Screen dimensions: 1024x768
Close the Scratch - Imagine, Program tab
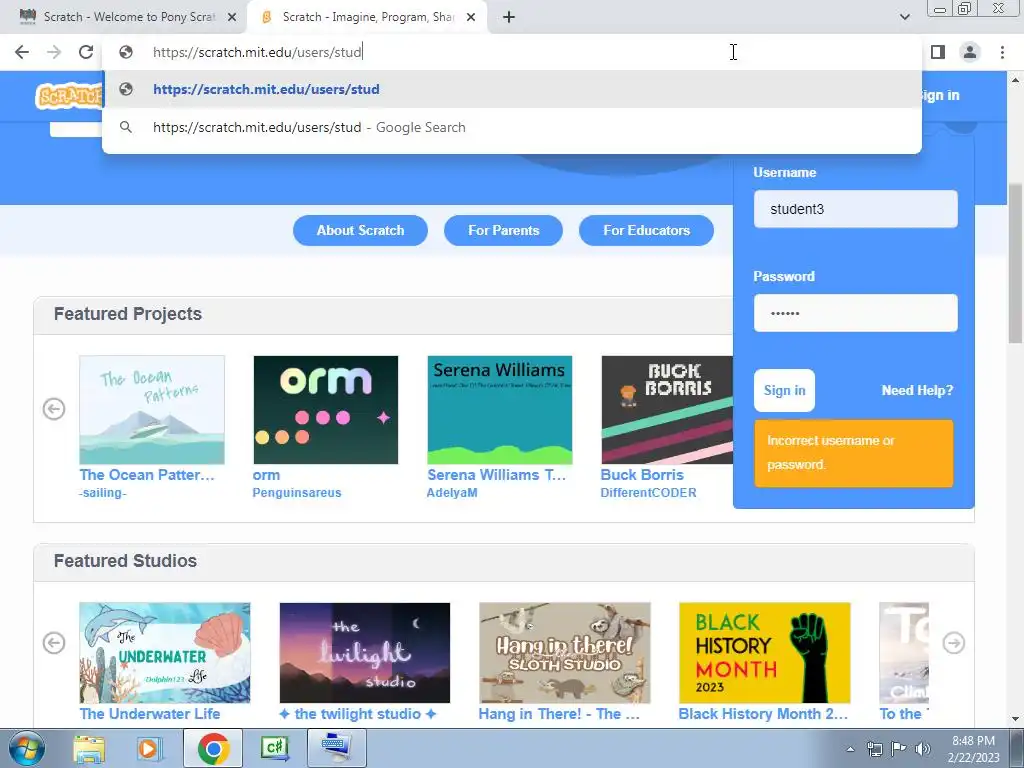[471, 17]
